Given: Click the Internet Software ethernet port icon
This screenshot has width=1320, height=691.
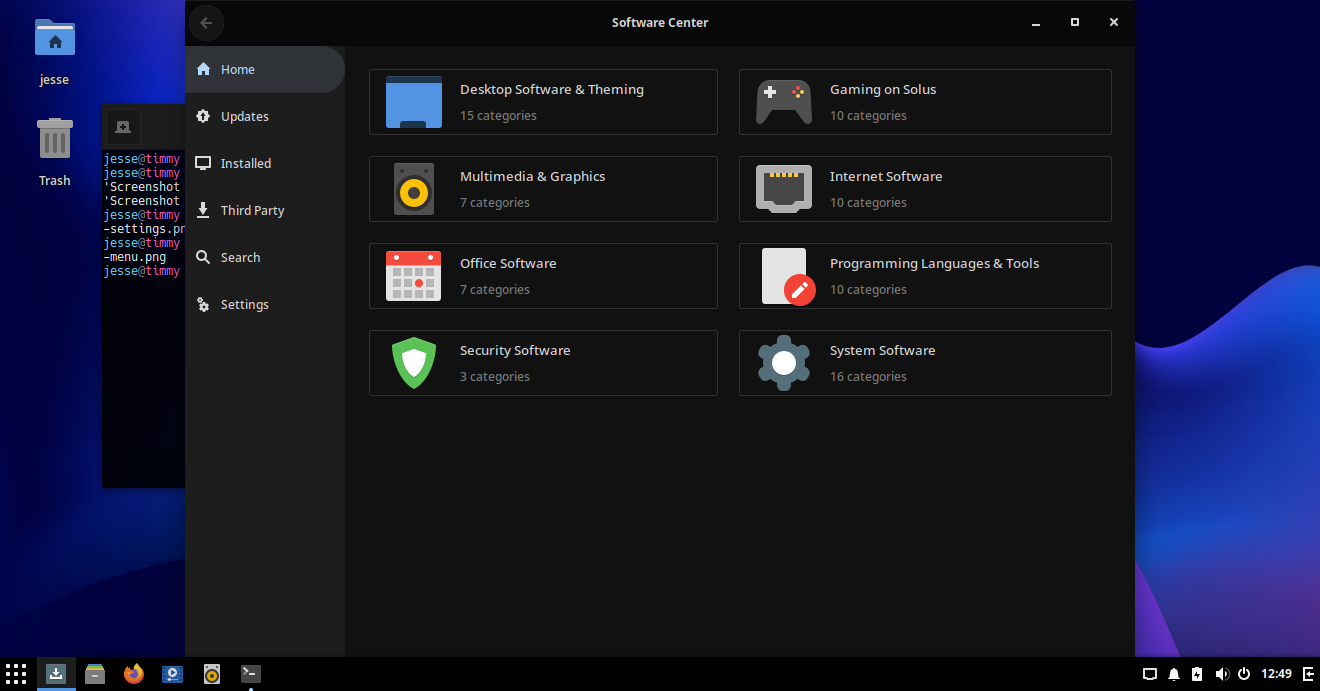Looking at the screenshot, I should (x=784, y=189).
